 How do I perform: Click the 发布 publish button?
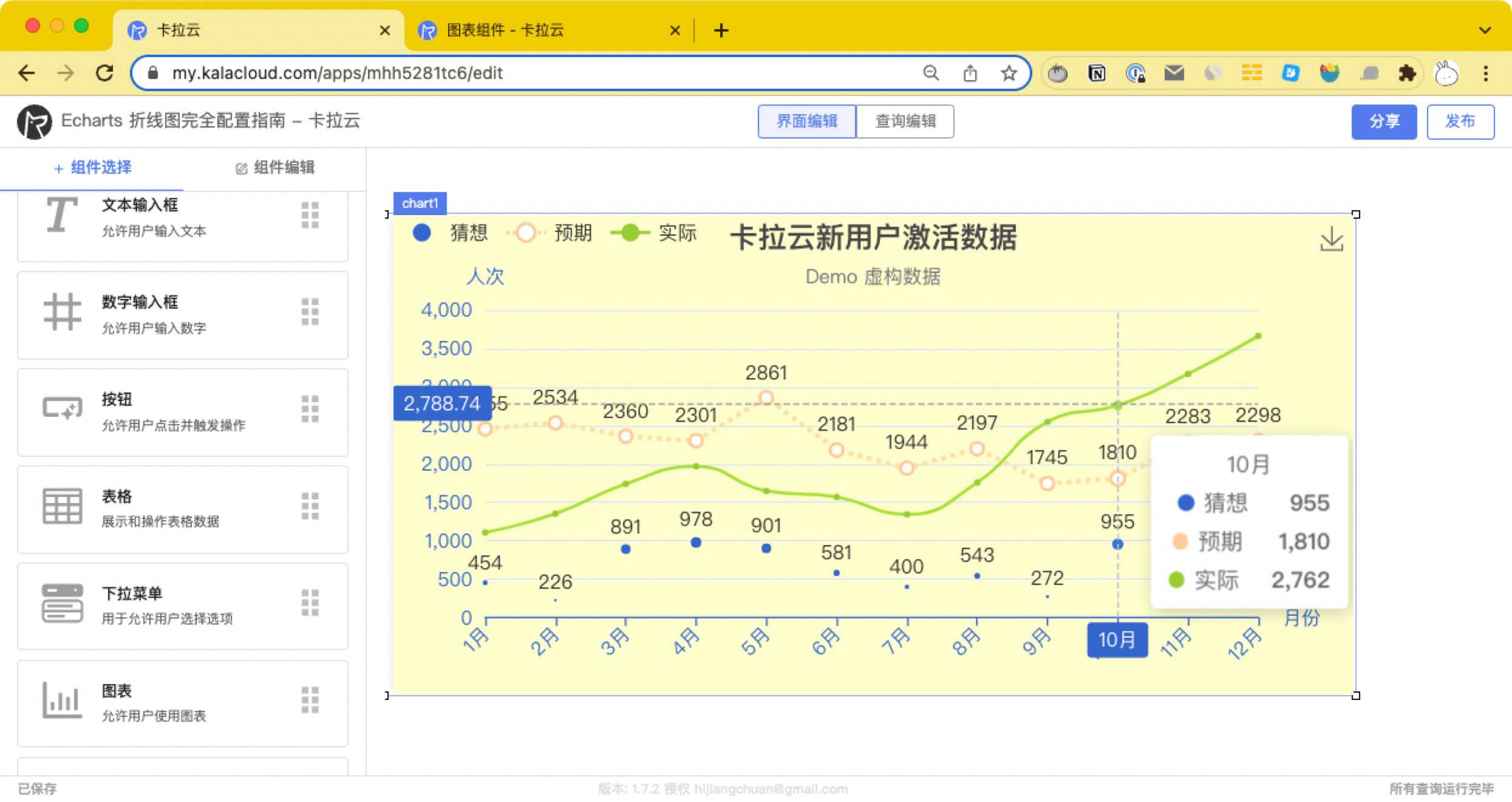(1461, 122)
